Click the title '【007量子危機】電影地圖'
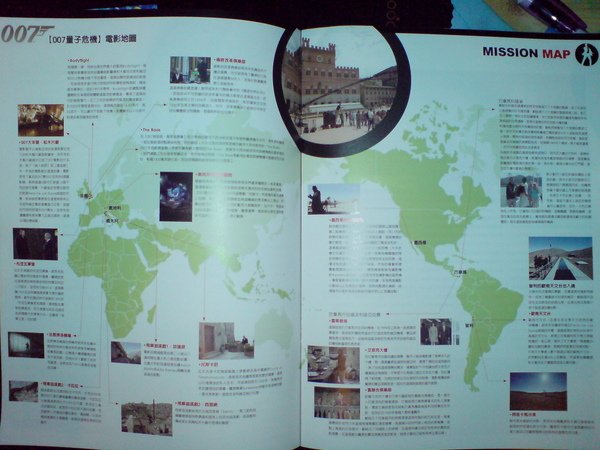Screen dimensions: 600x450 pos(93,39)
